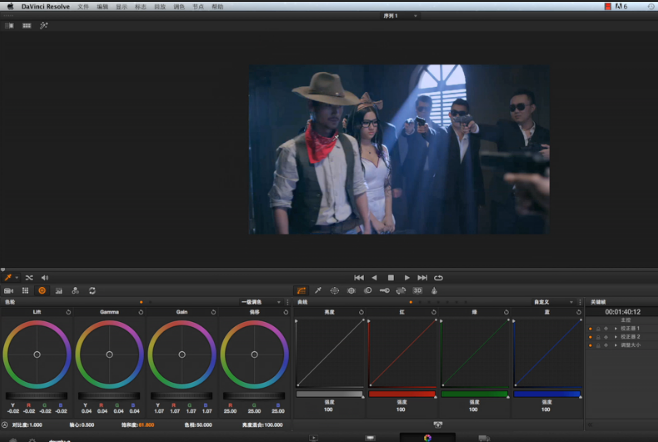Screen dimensions: 658x442
Task: Open the 序列 1 timeline dropdown
Action: click(400, 16)
